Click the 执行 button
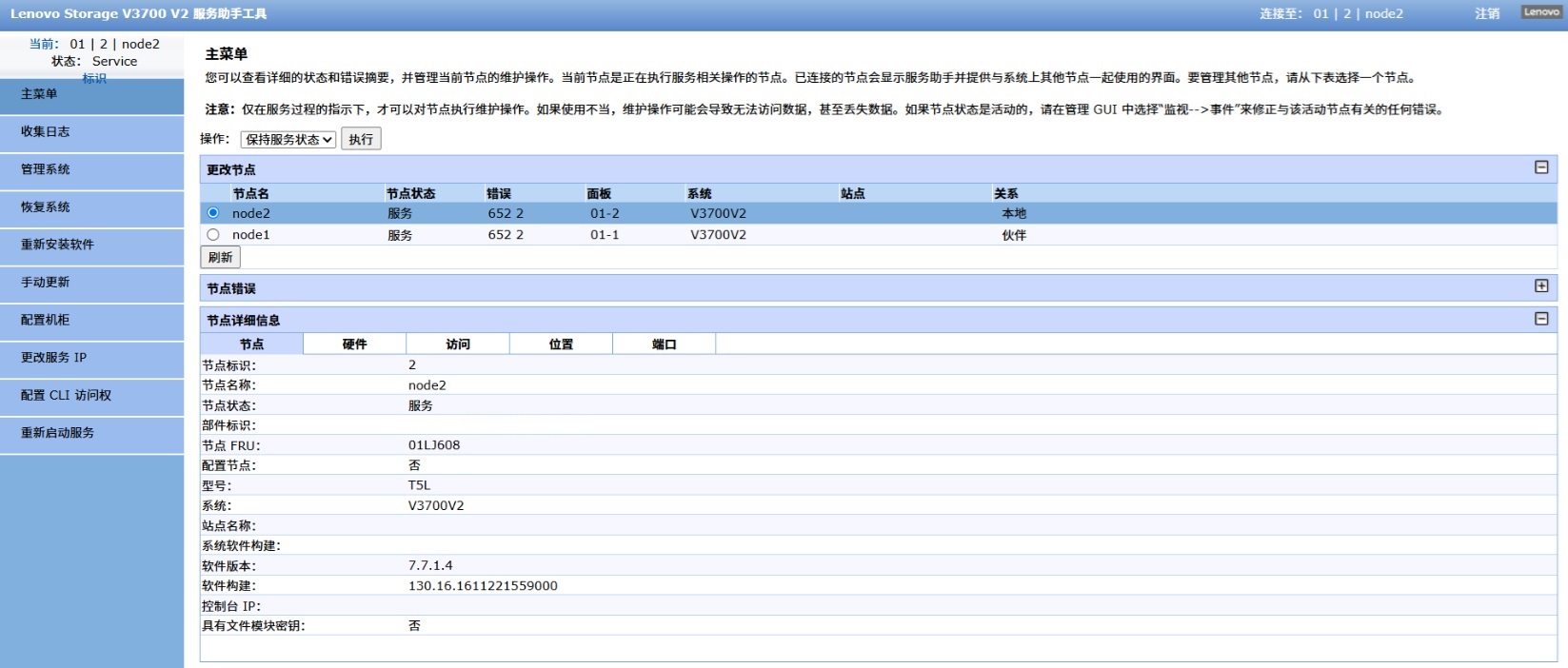1568x668 pixels. pos(361,139)
